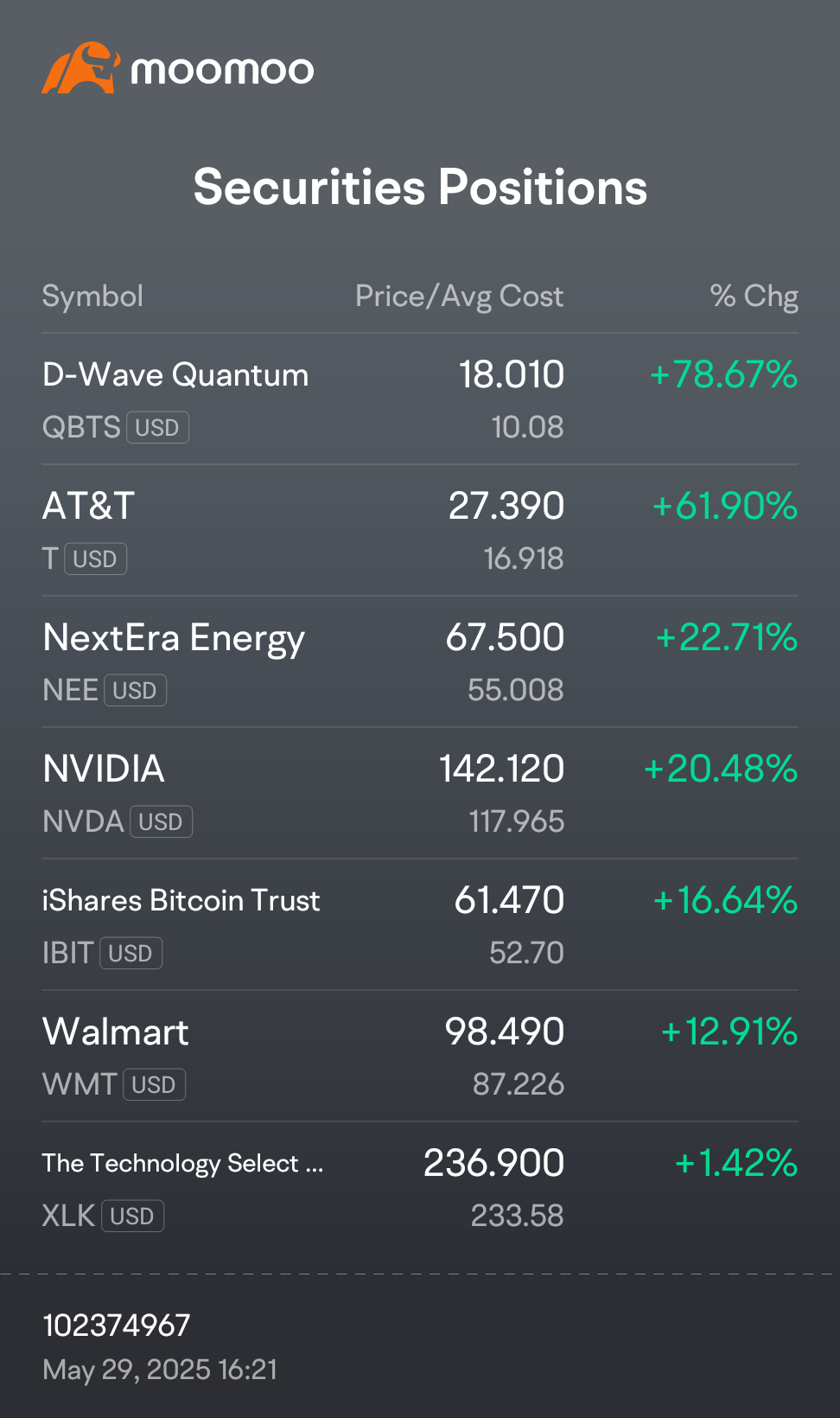Viewport: 840px width, 1418px height.
Task: Open the AT&T position
Action: click(x=420, y=531)
